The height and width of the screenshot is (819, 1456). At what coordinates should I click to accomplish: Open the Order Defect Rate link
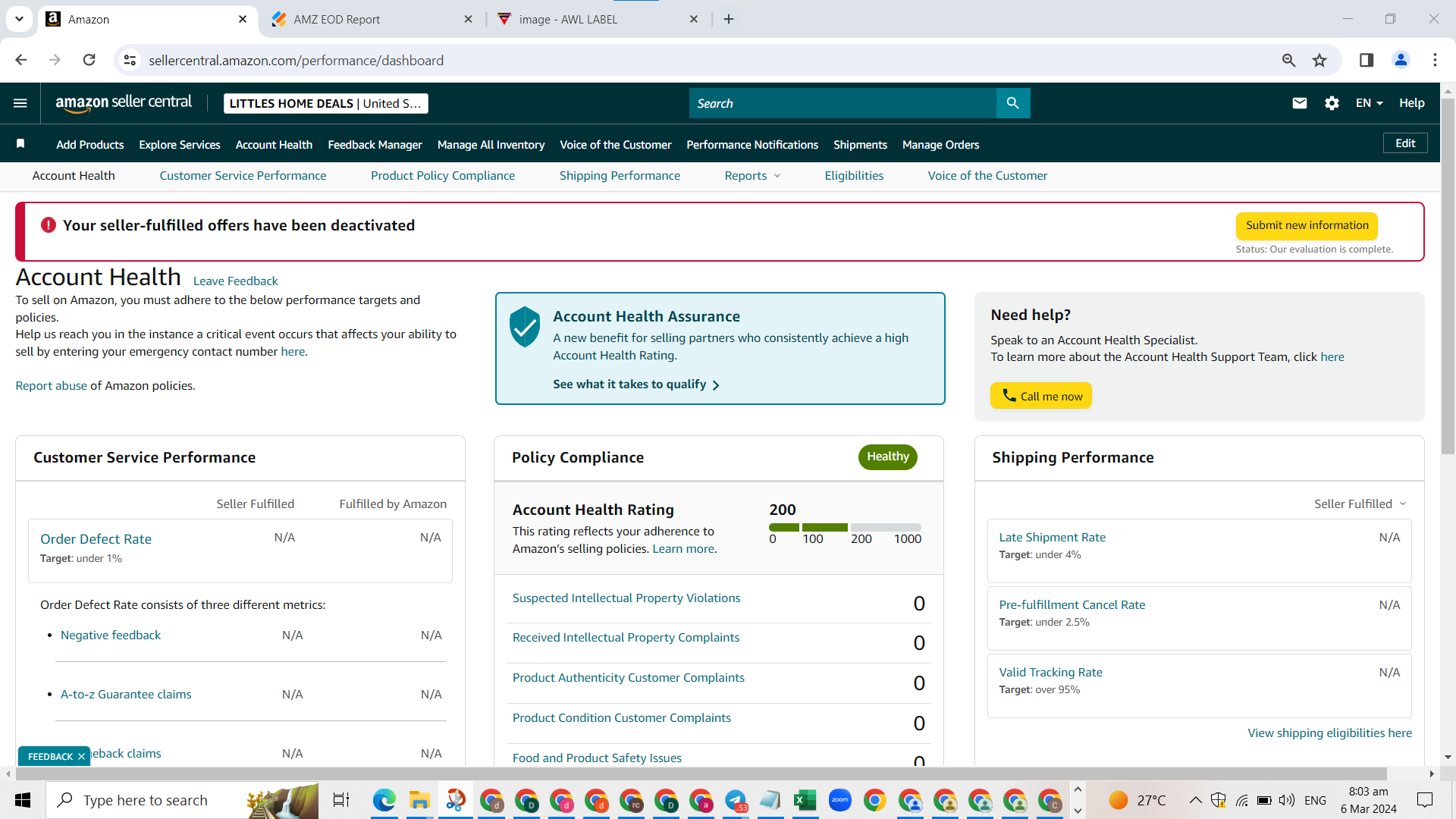pos(96,538)
